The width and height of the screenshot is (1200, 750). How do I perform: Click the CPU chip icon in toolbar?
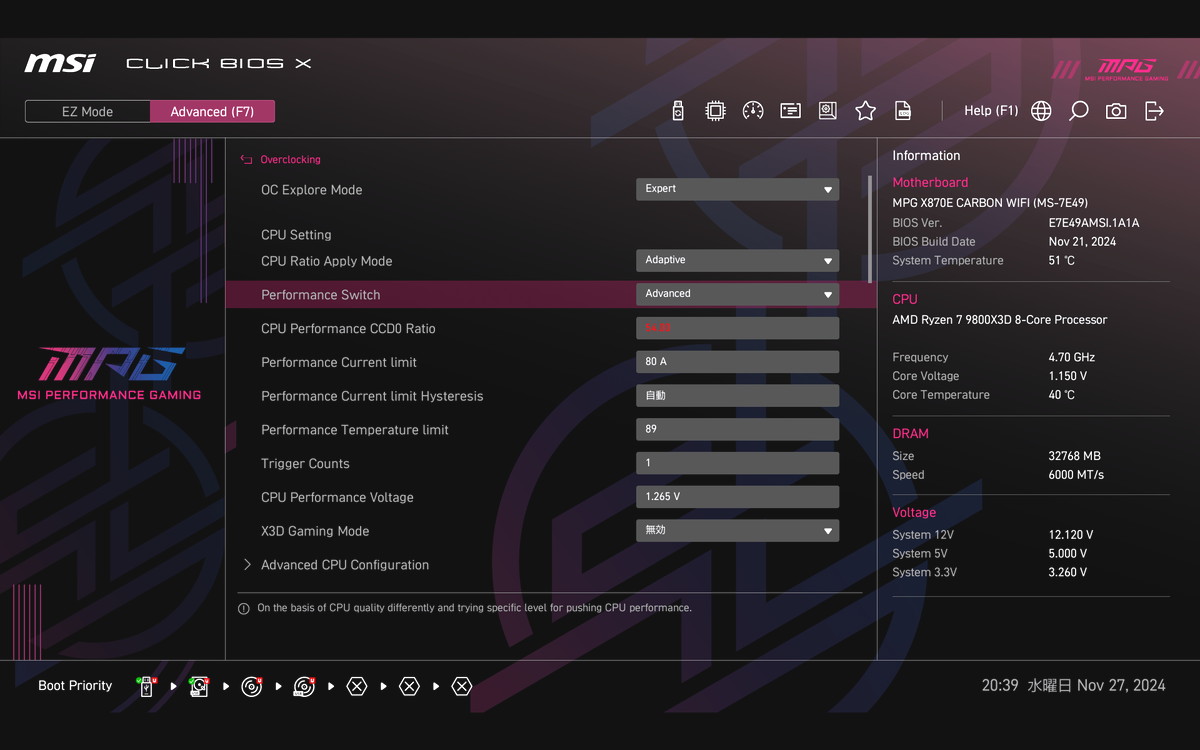coord(715,111)
